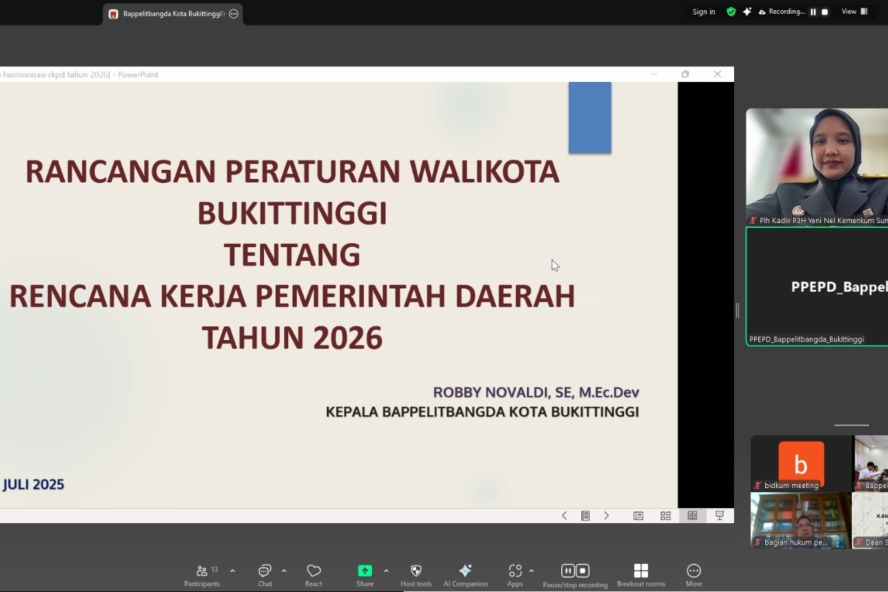Click the Sign in button

[x=703, y=12]
